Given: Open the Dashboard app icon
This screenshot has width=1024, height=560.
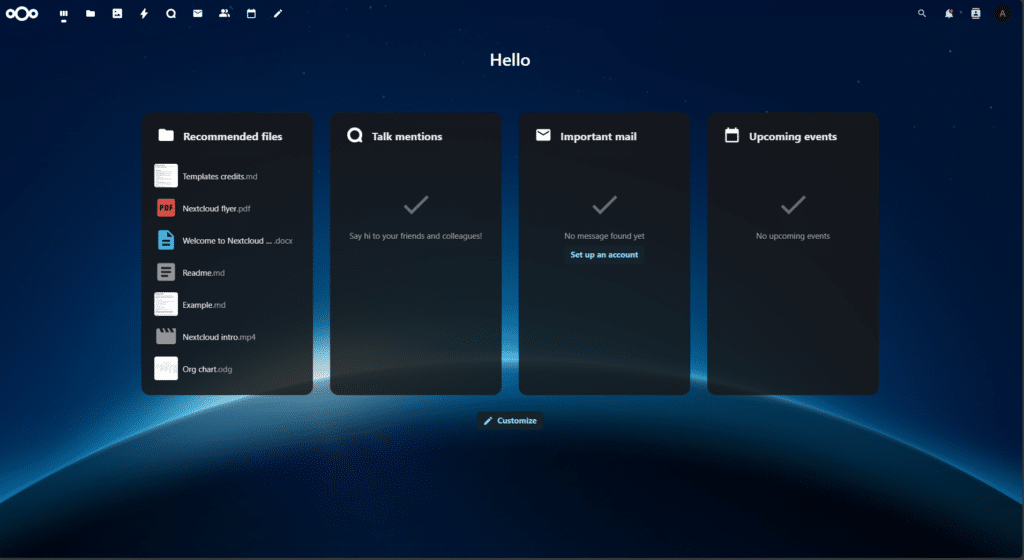Looking at the screenshot, I should 63,13.
